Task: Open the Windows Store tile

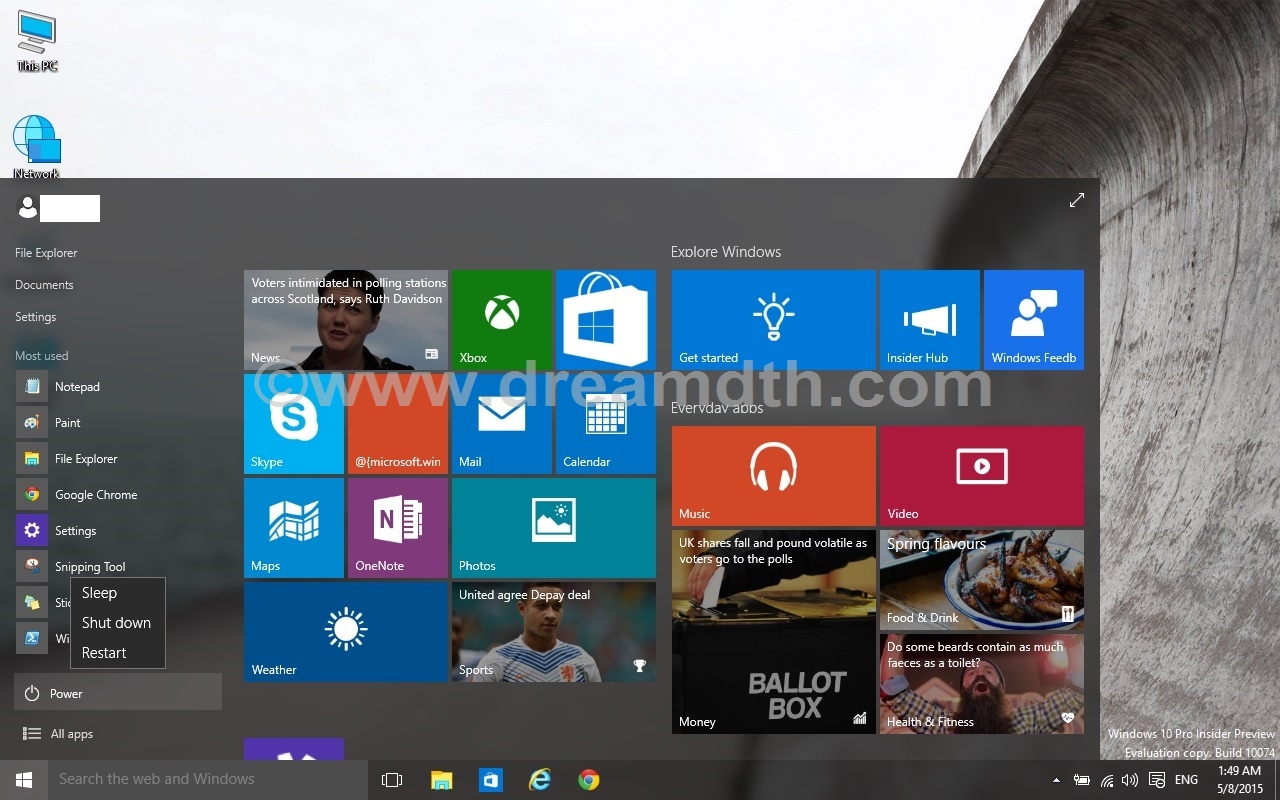Action: [605, 320]
